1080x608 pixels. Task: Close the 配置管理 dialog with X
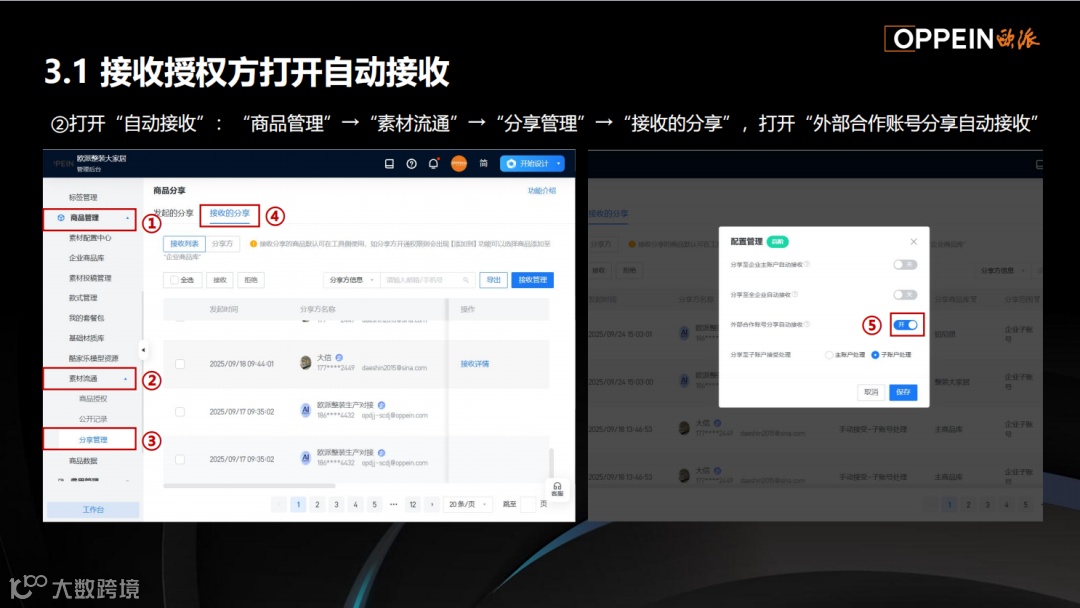913,242
